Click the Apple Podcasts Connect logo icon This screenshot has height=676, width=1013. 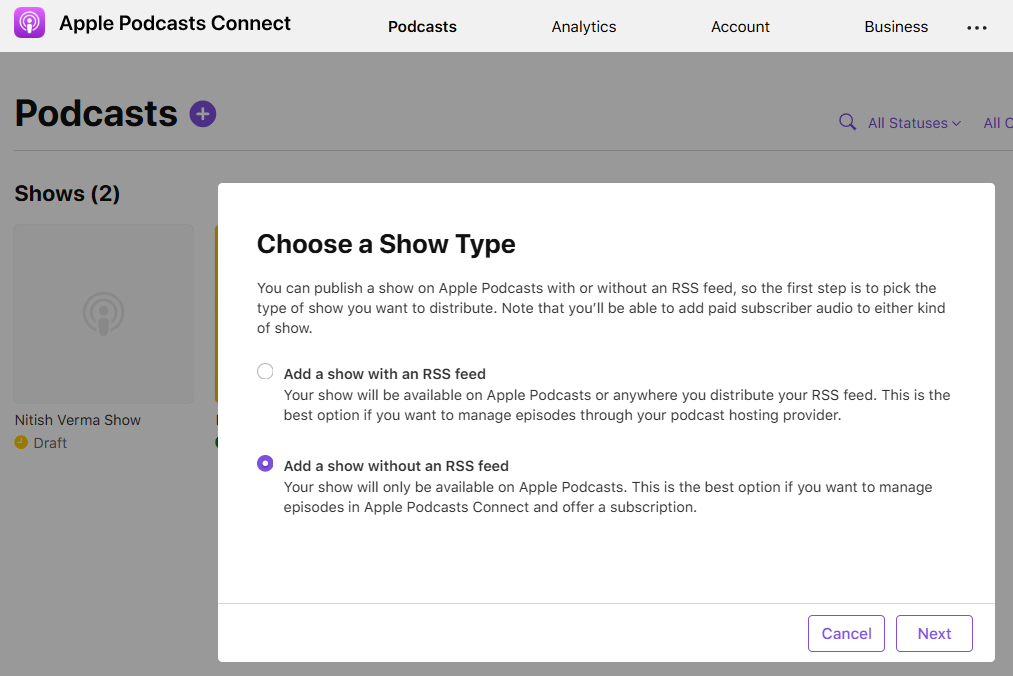click(x=29, y=23)
